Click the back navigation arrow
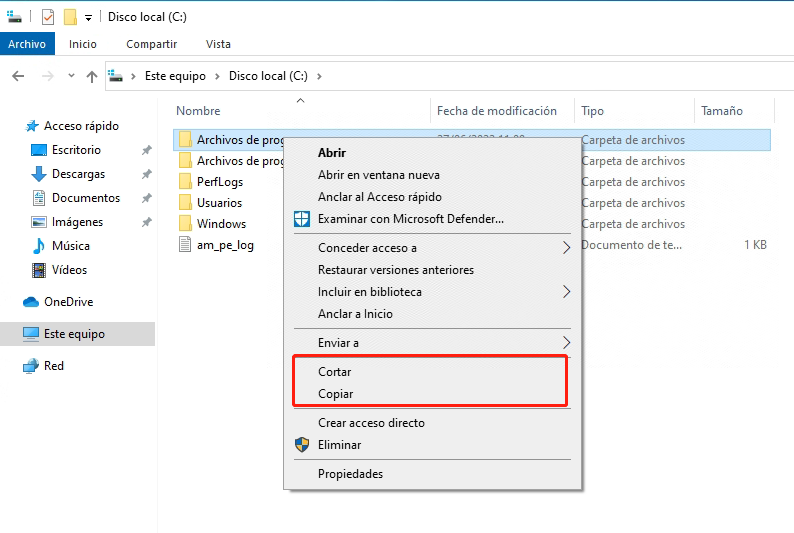794x533 pixels. click(x=18, y=76)
